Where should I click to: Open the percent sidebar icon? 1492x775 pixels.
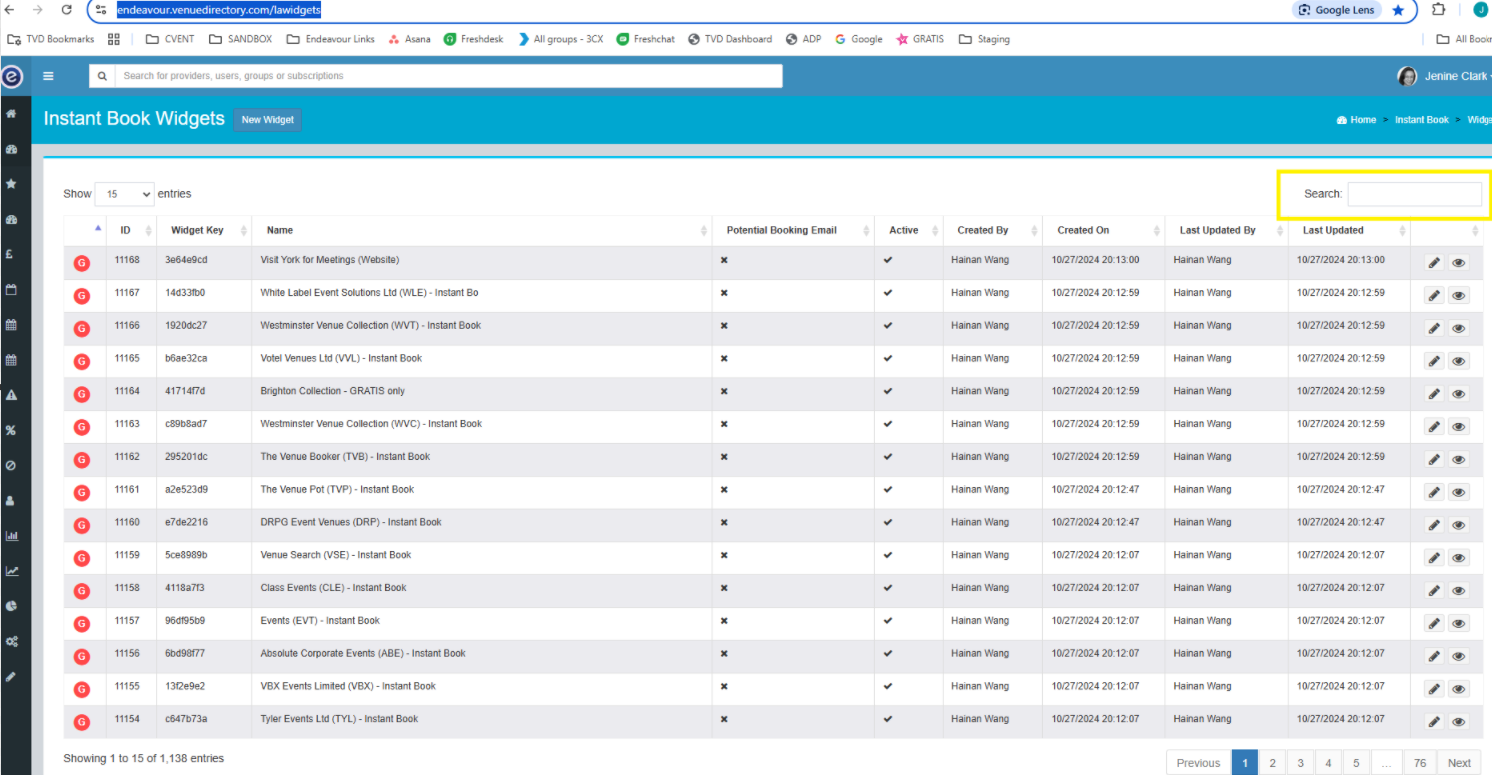[11, 430]
